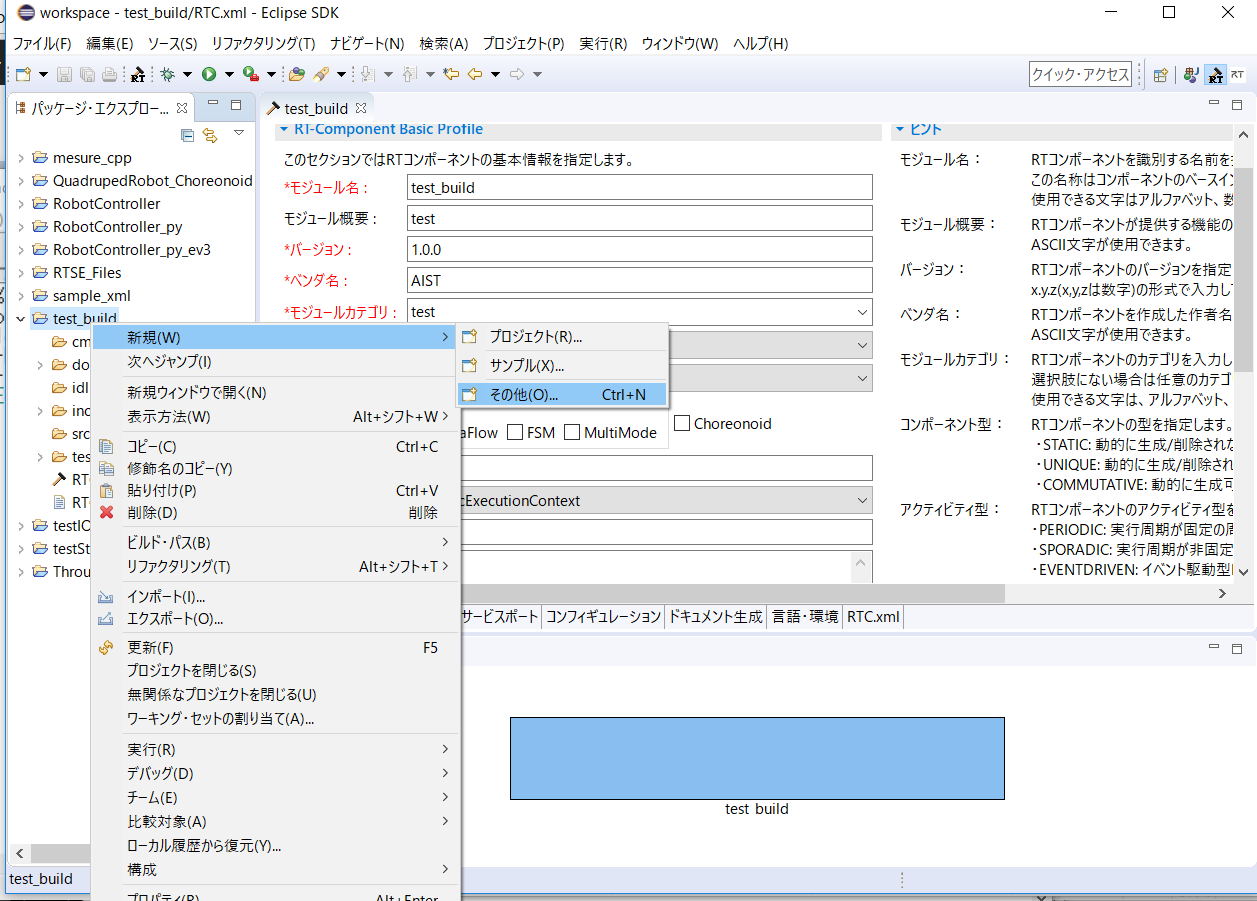This screenshot has height=901, width=1257.
Task: Maximize the Package Explorer view
Action: (236, 106)
